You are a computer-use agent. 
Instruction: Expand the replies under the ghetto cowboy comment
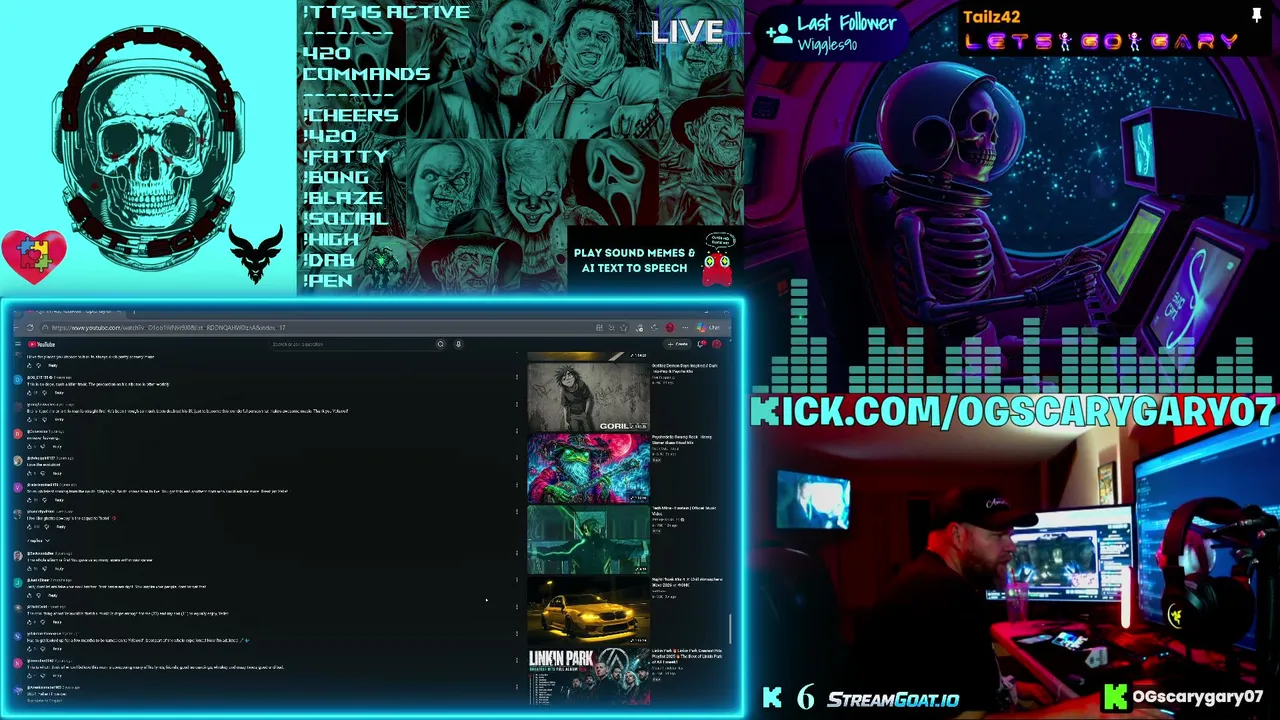coord(36,541)
